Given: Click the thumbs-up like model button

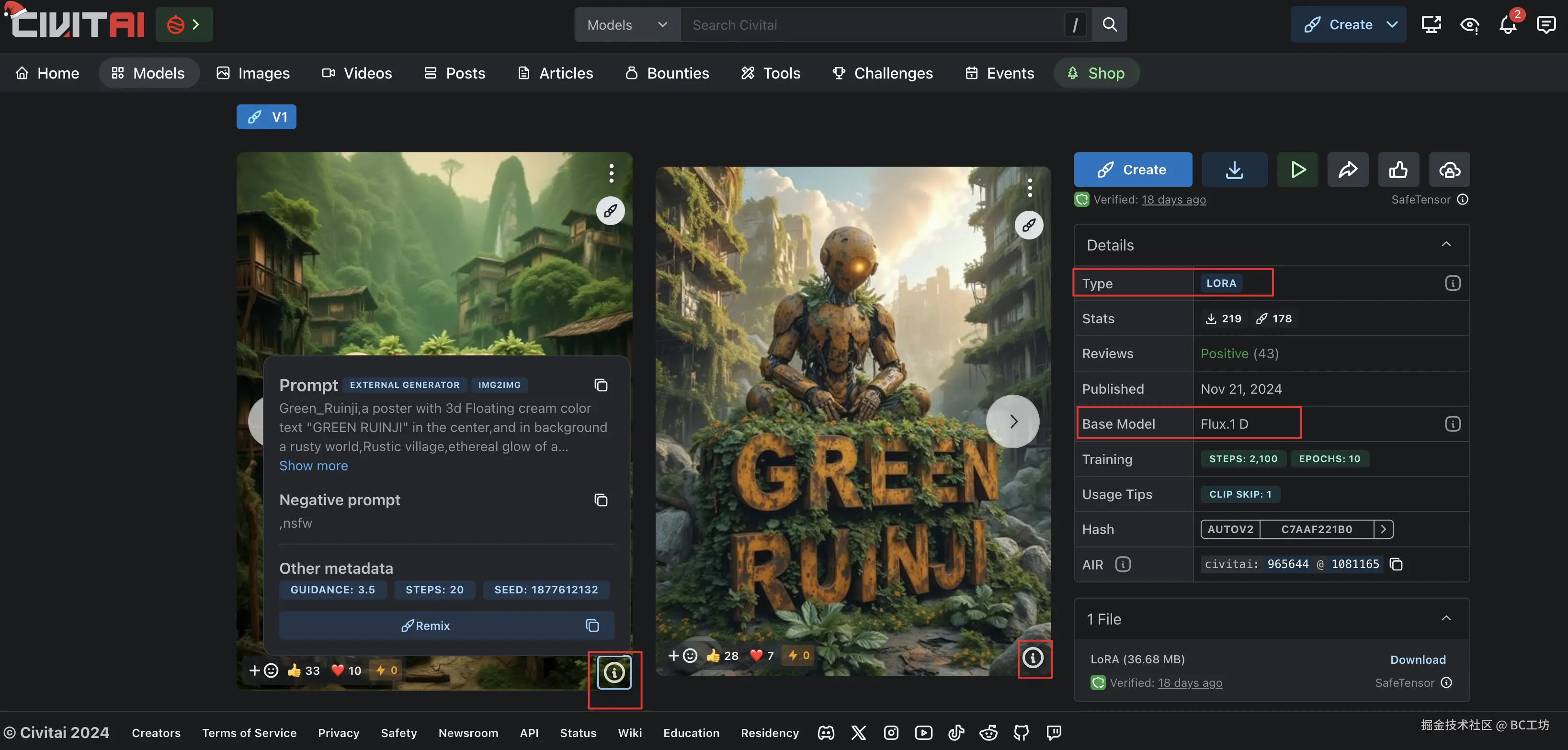Looking at the screenshot, I should pos(1398,170).
